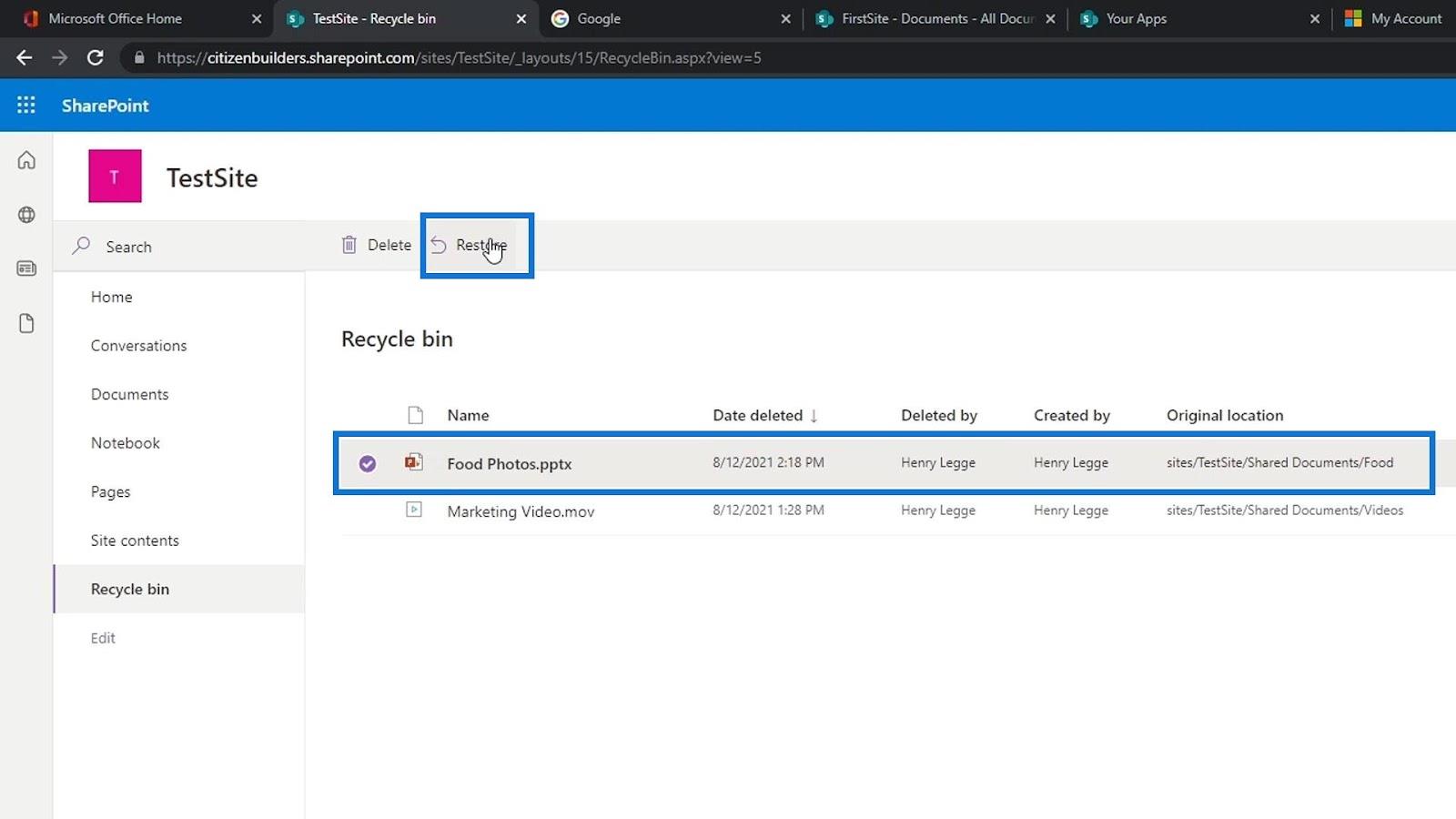Viewport: 1456px width, 819px height.
Task: Click the 8/12/2021 1:28 PM date cell
Action: point(768,510)
